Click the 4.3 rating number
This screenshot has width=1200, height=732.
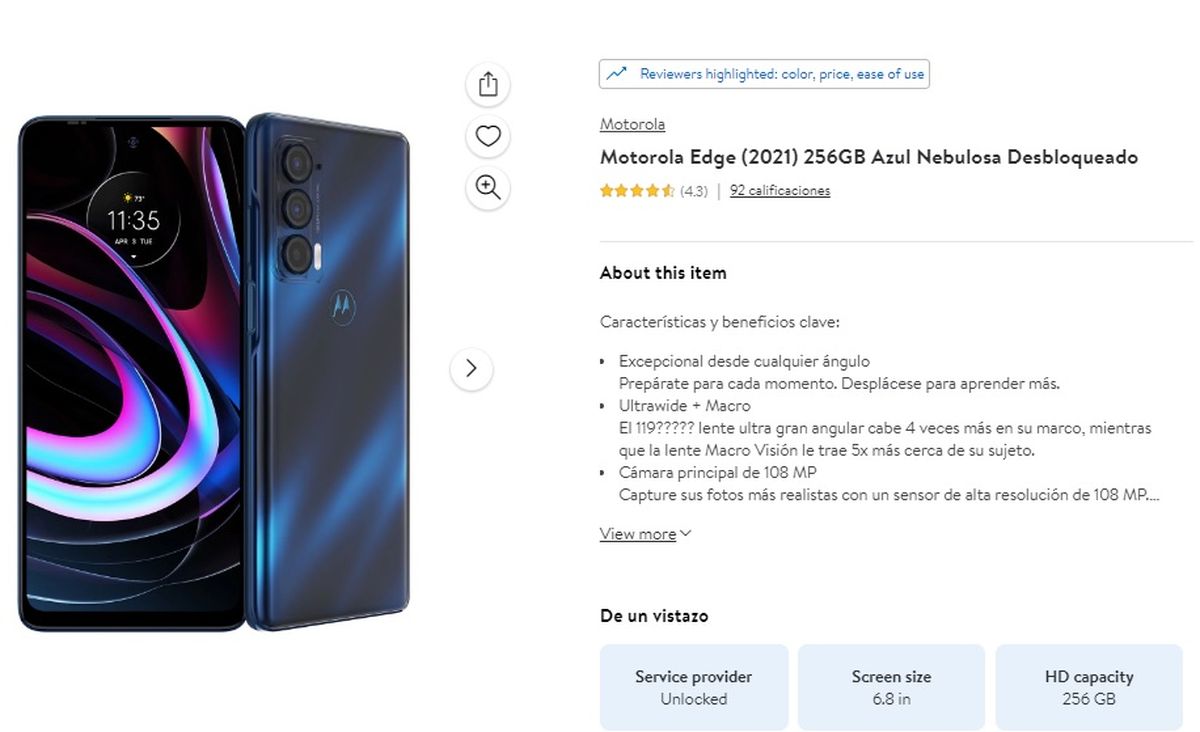[x=694, y=191]
